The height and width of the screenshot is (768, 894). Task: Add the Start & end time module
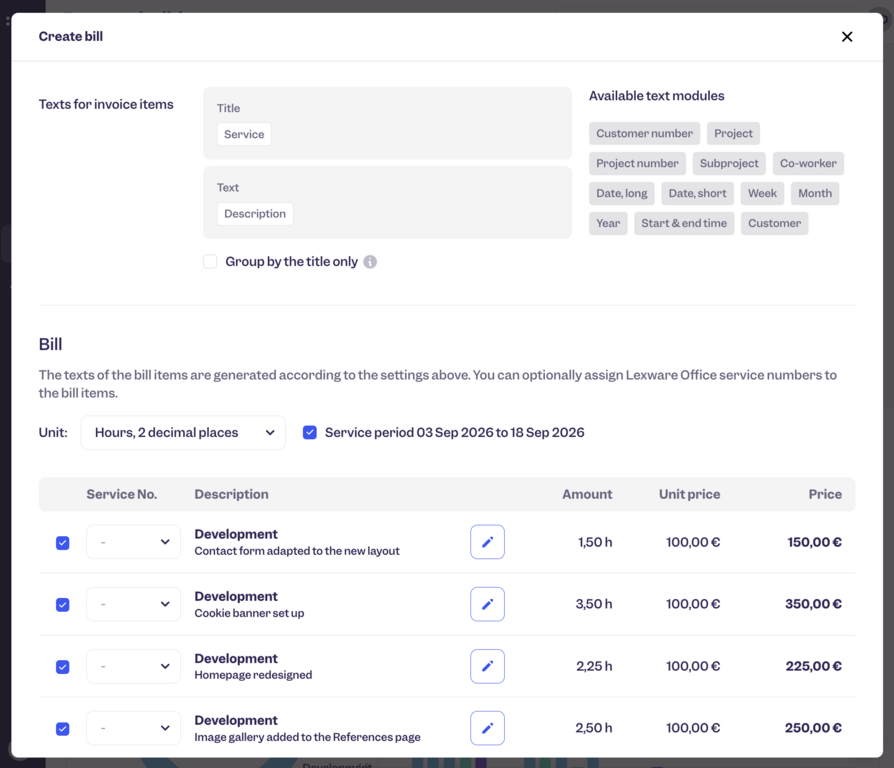[x=684, y=223]
